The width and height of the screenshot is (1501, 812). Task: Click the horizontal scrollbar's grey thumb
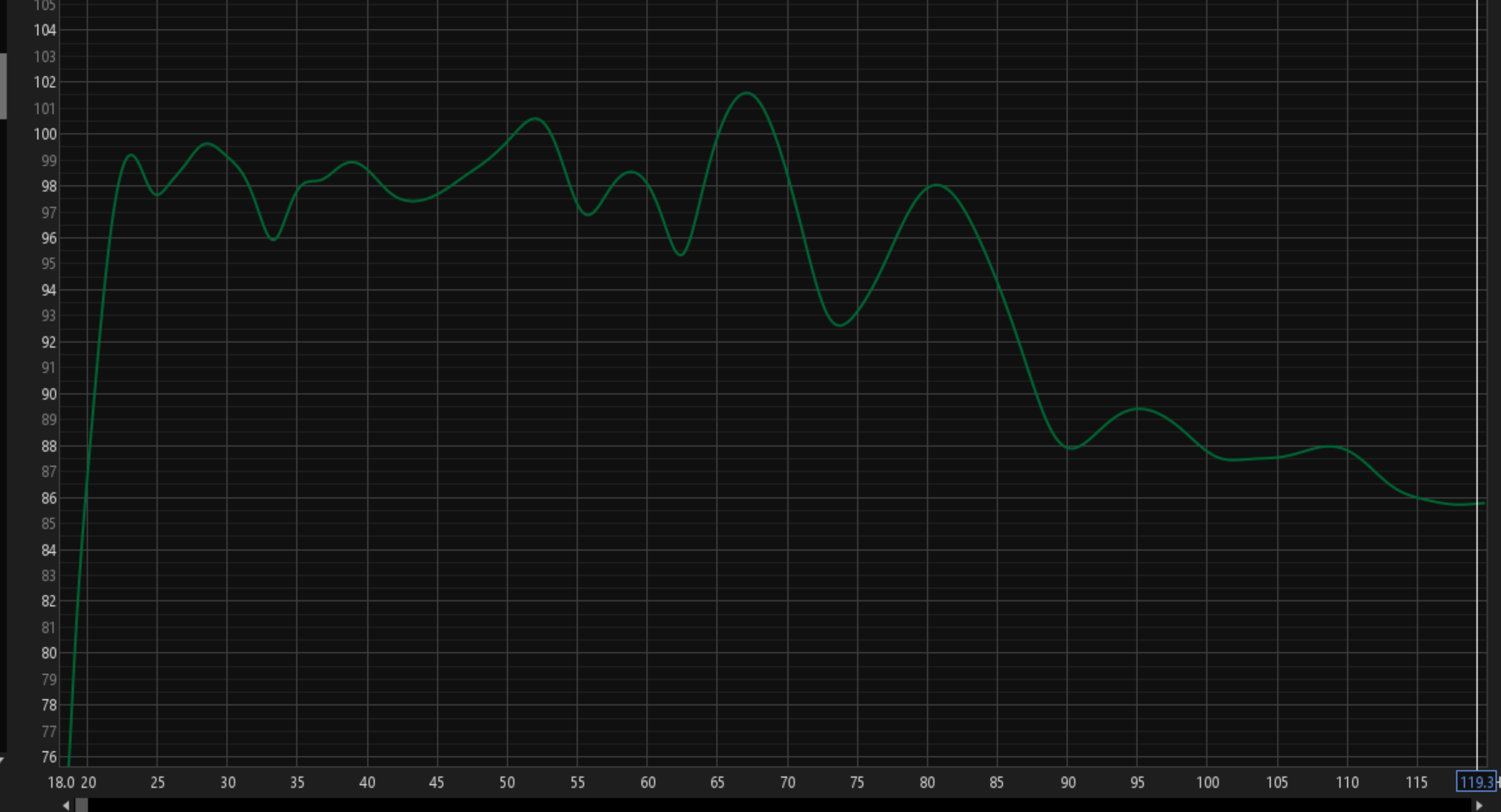coord(81,805)
